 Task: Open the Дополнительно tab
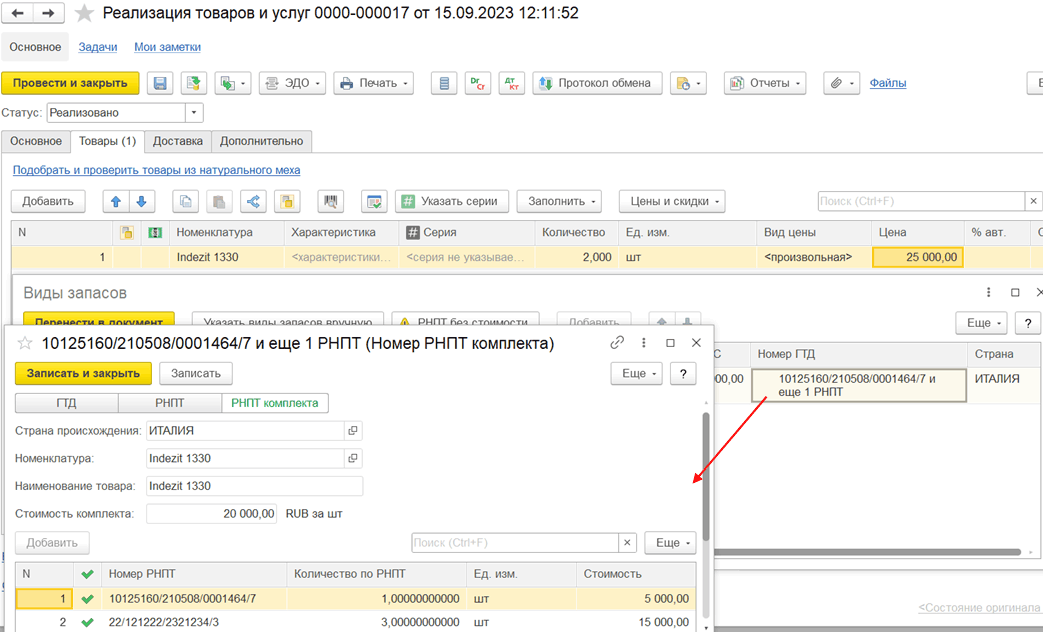[261, 141]
